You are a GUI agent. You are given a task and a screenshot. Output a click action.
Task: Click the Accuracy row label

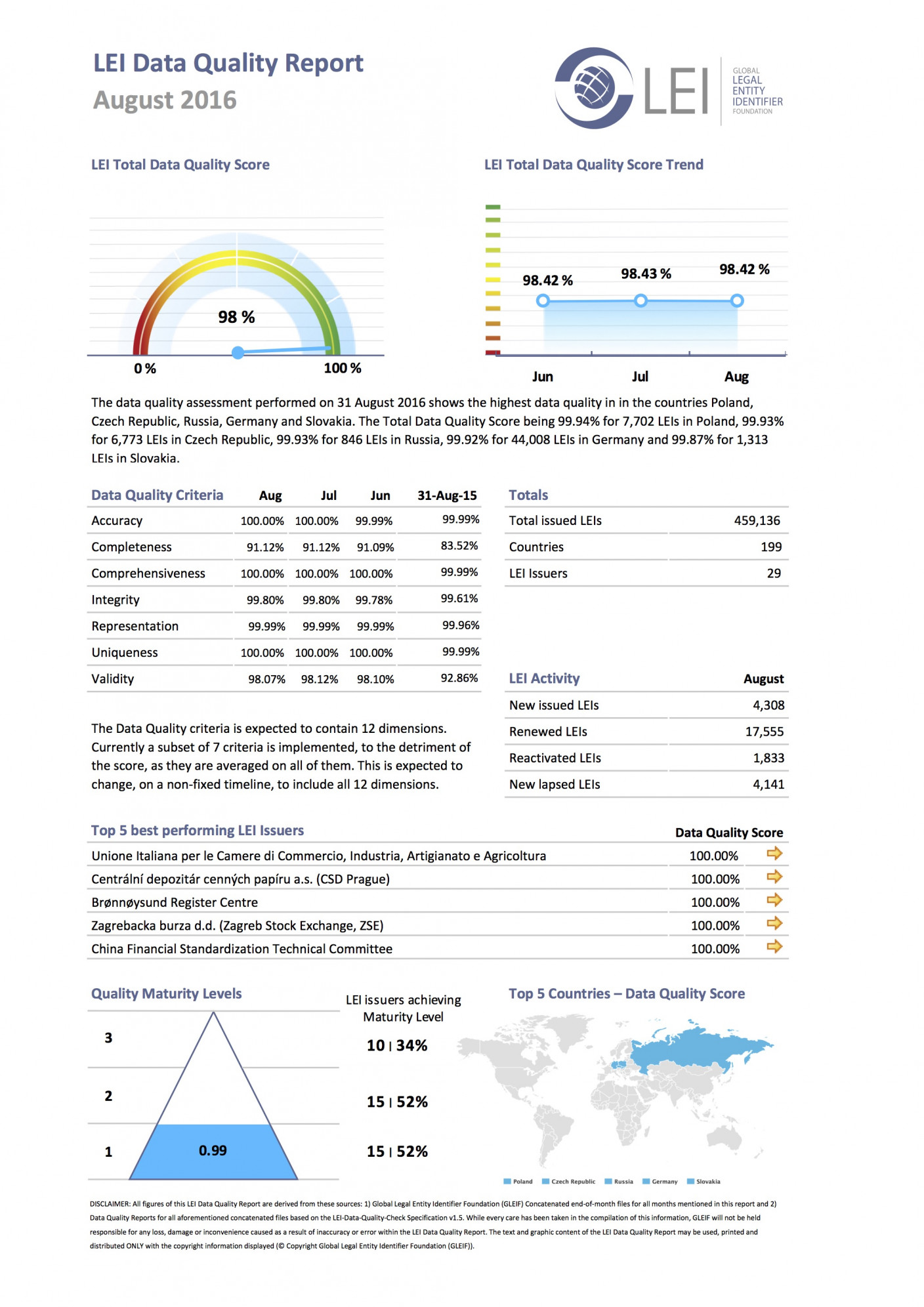117,521
